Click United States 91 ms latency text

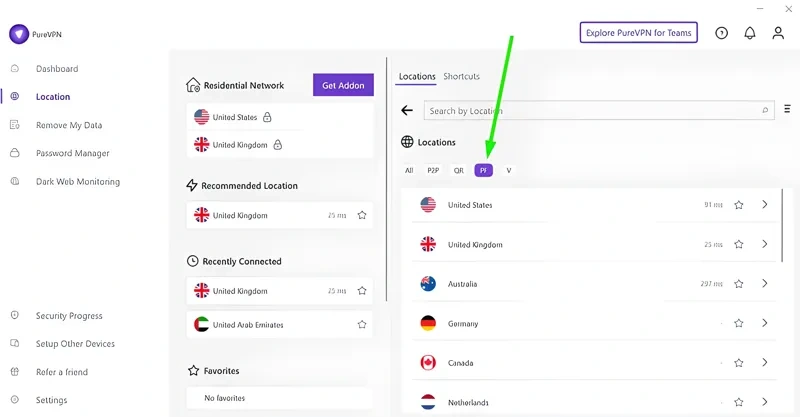(x=713, y=205)
